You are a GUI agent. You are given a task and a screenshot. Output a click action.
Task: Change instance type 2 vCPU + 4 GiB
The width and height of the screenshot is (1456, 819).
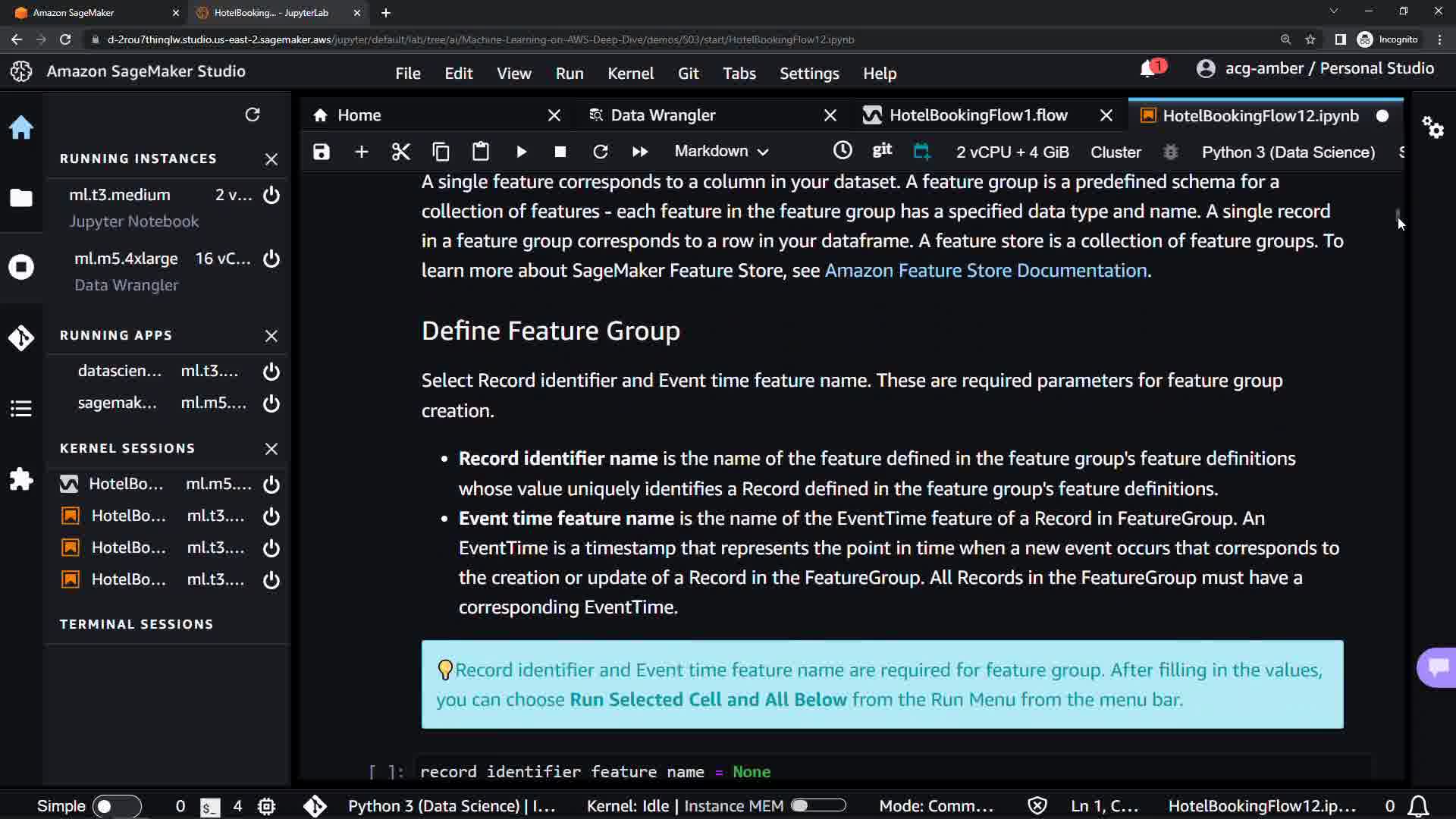pyautogui.click(x=1012, y=152)
